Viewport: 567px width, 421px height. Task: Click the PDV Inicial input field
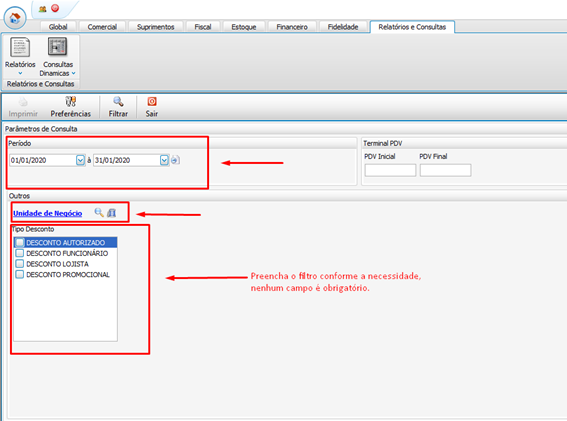click(390, 170)
